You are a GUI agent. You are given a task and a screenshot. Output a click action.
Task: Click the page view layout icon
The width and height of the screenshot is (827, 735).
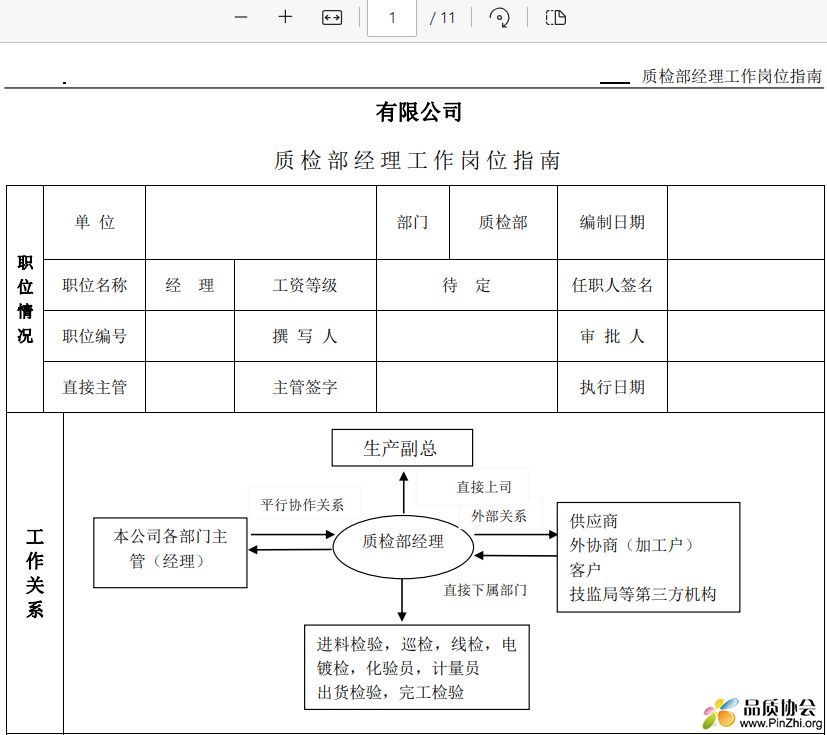(x=556, y=17)
